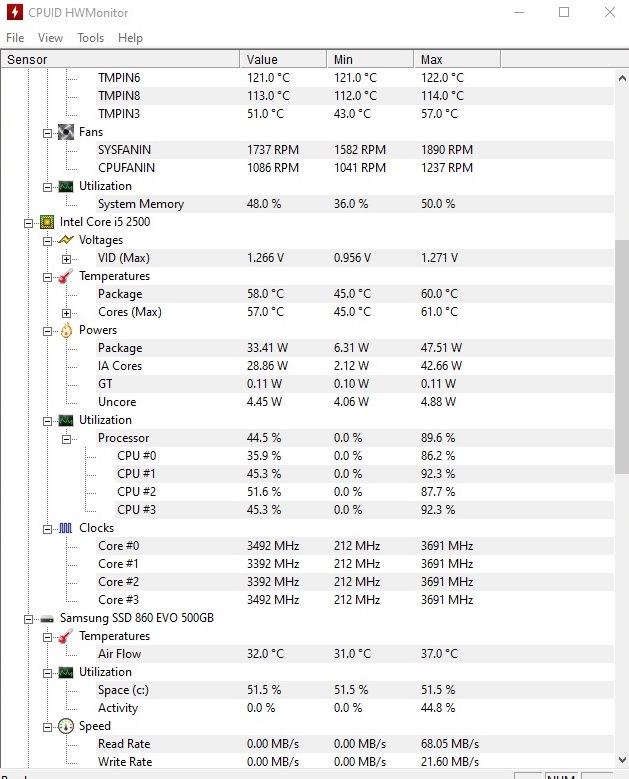Click the Clocks waveform icon
Image resolution: width=629 pixels, height=779 pixels.
[x=66, y=528]
